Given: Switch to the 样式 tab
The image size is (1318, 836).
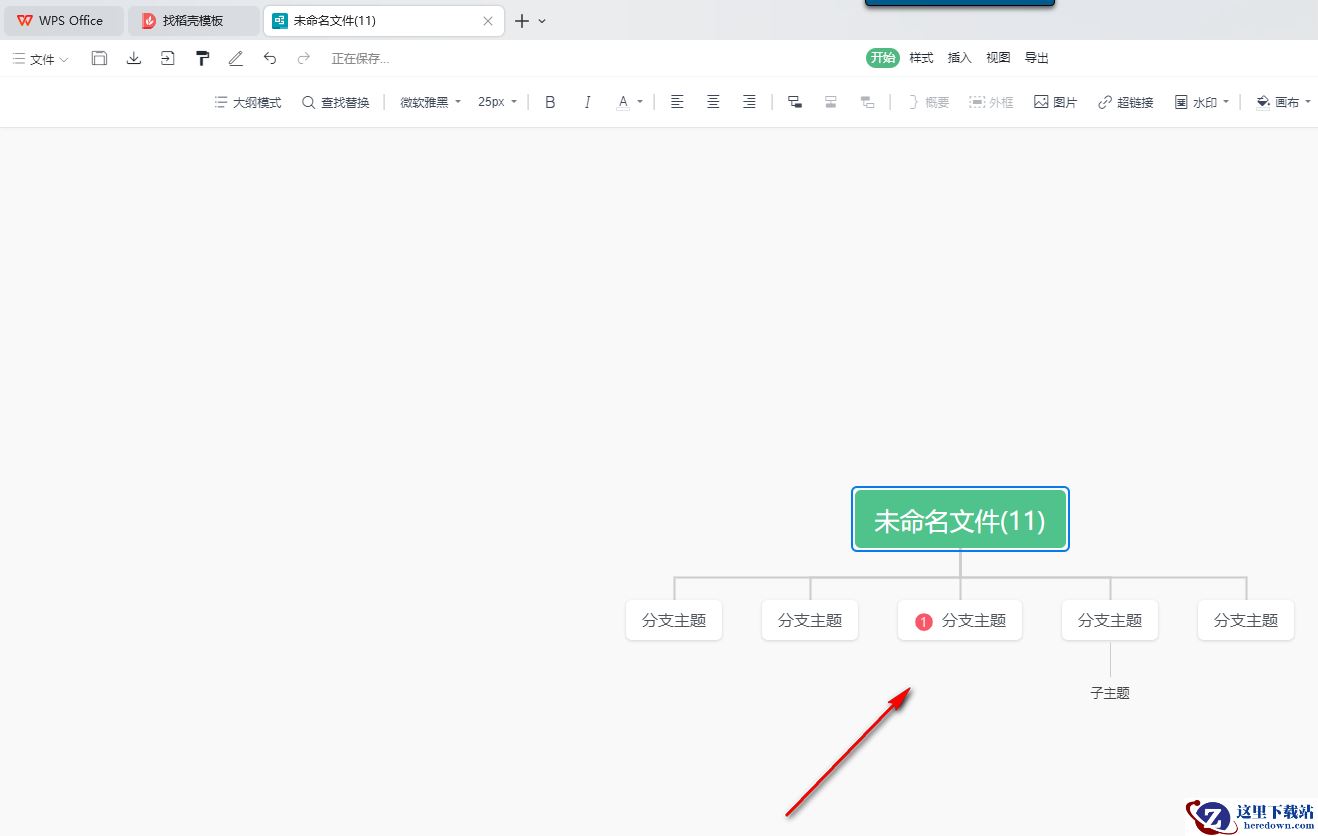Looking at the screenshot, I should pos(921,58).
